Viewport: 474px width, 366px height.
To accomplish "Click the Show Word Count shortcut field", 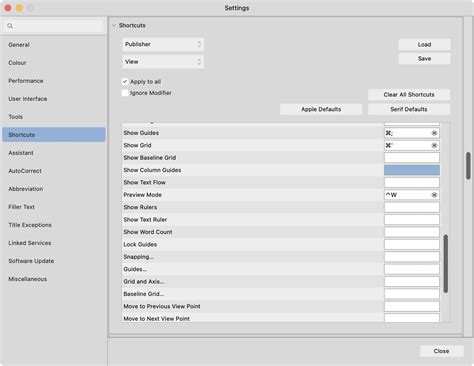I will [412, 232].
